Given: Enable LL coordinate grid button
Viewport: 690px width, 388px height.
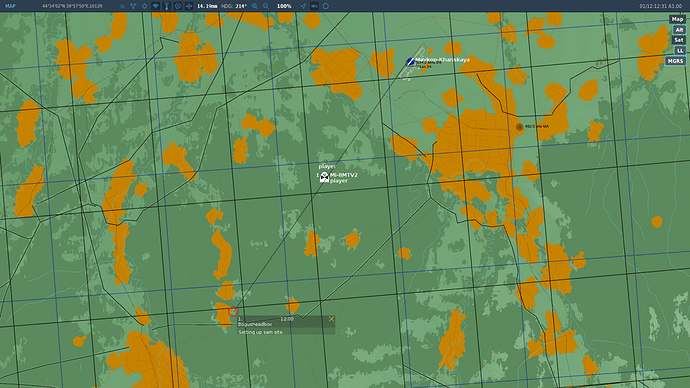Looking at the screenshot, I should [680, 51].
